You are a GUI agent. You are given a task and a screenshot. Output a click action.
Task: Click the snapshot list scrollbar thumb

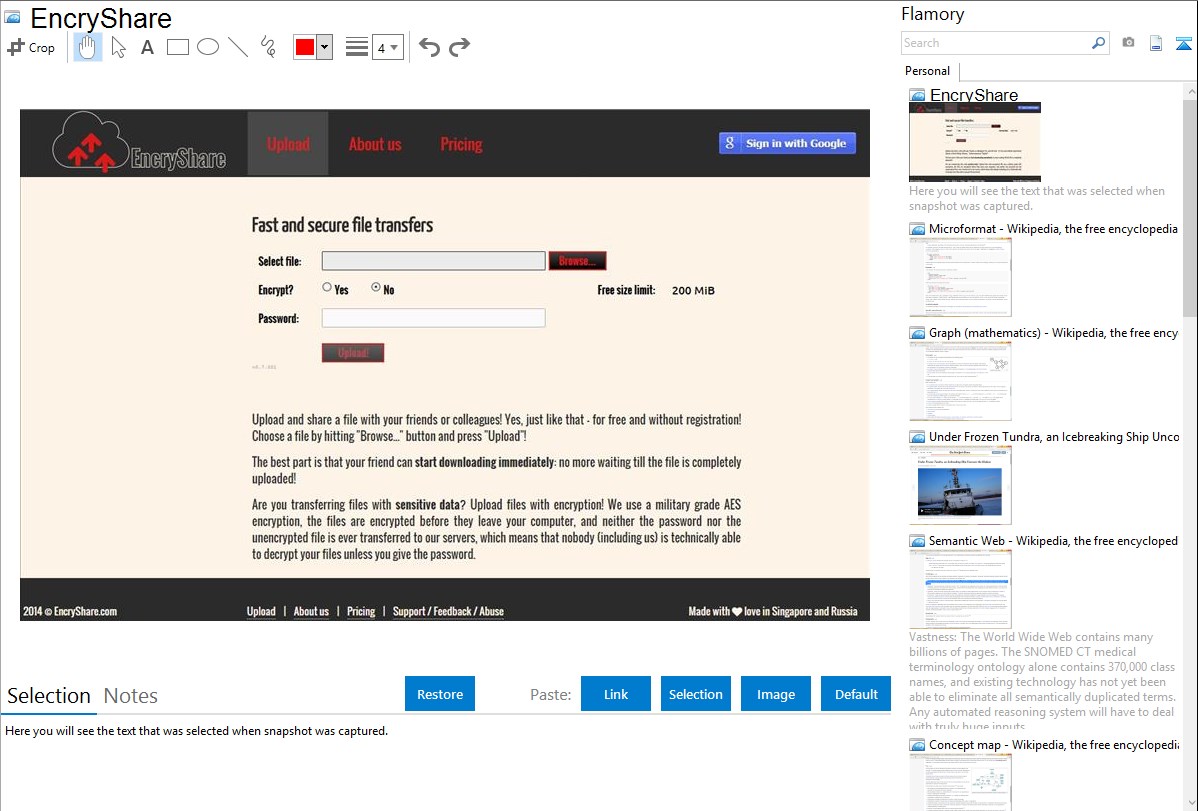click(x=1191, y=206)
